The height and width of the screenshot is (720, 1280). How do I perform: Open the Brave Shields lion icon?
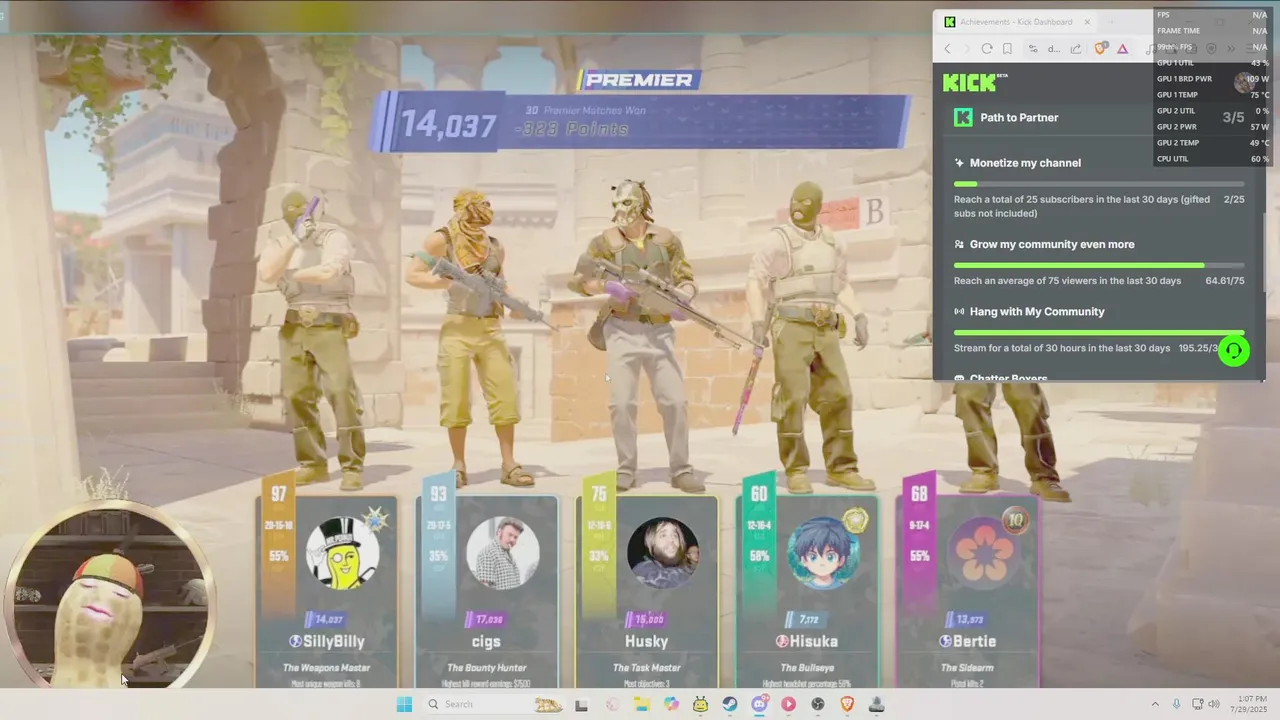[1101, 49]
